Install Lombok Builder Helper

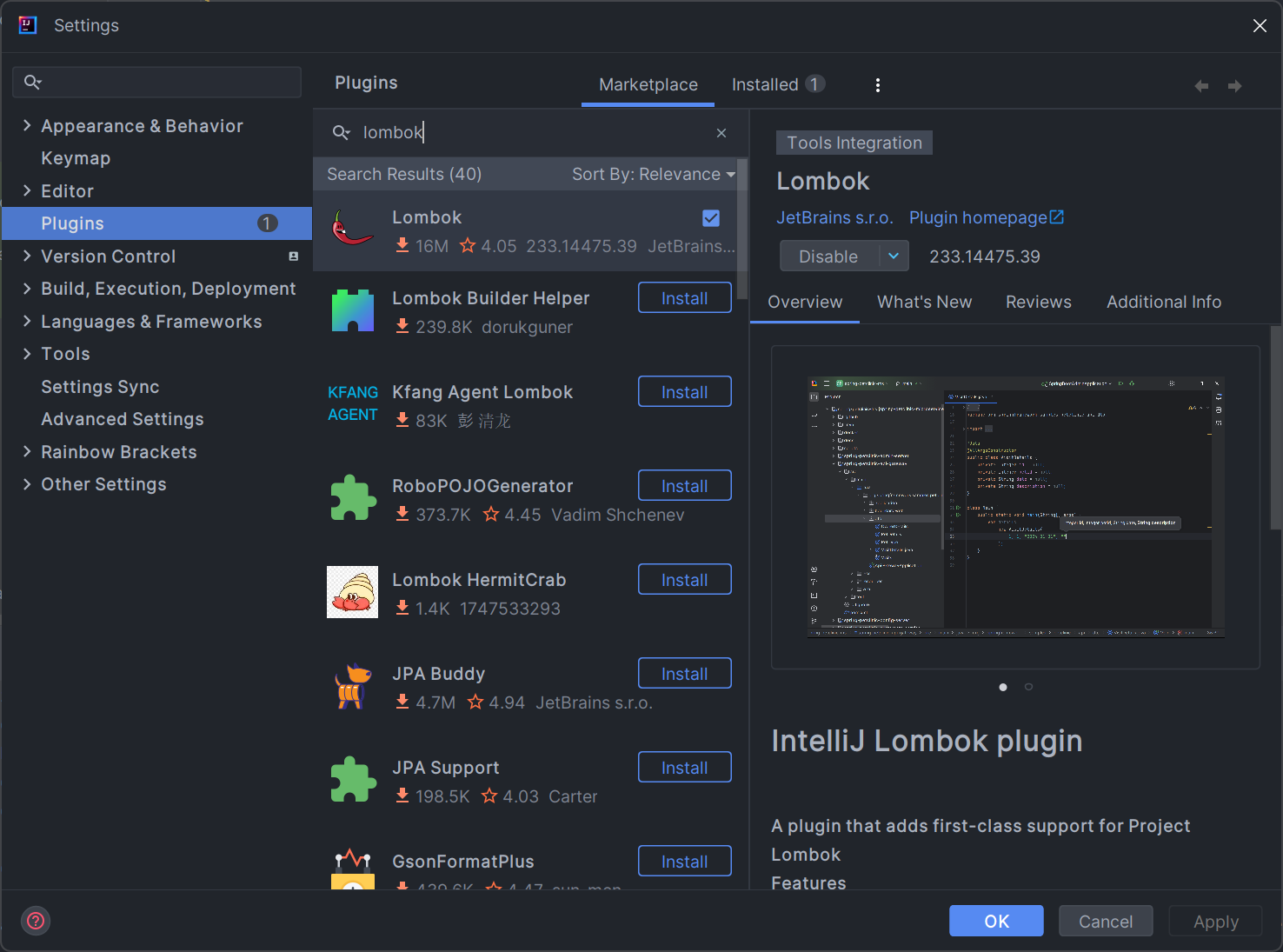coord(685,298)
